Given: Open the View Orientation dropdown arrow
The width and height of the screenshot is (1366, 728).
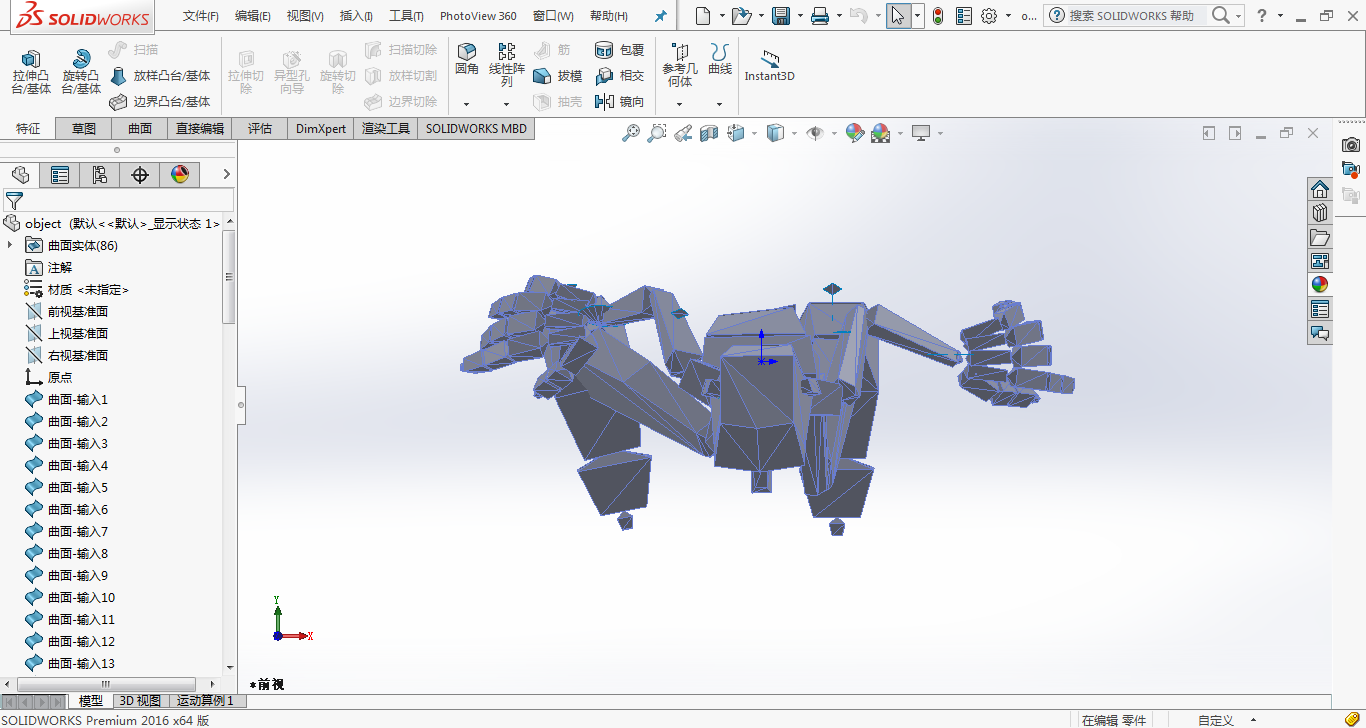Looking at the screenshot, I should 754,133.
